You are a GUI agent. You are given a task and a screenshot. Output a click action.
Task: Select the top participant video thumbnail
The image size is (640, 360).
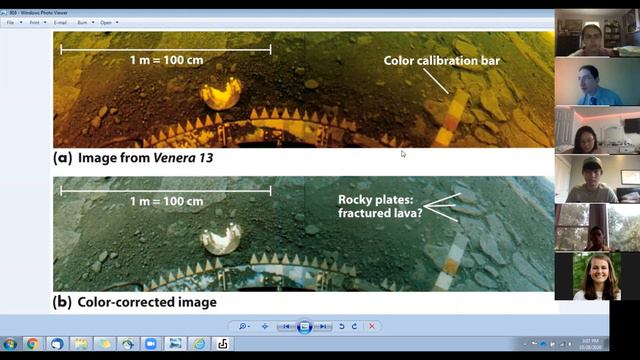tap(597, 33)
